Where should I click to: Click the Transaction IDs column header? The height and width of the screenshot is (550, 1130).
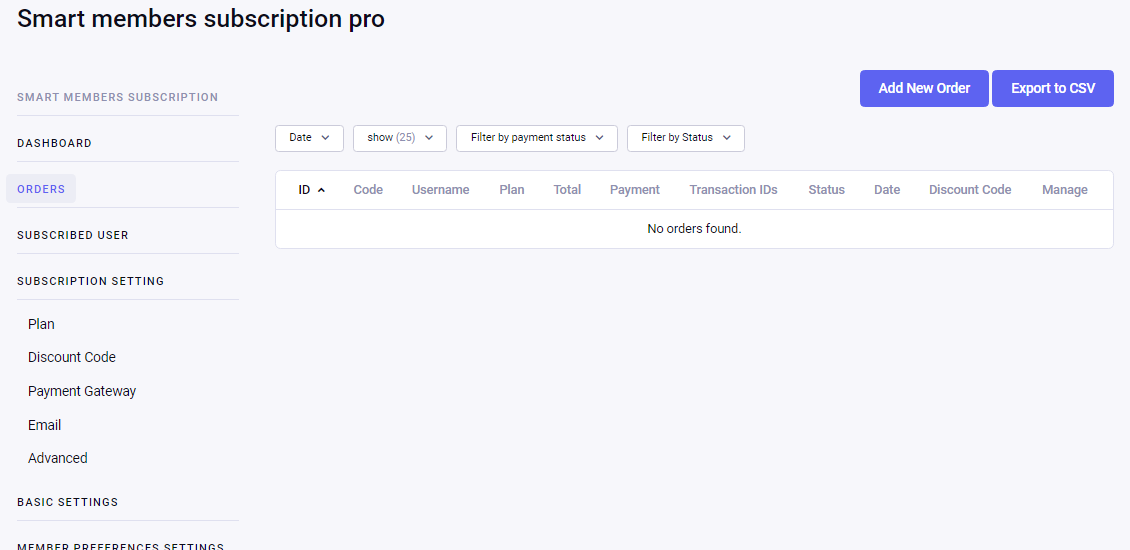(x=733, y=190)
